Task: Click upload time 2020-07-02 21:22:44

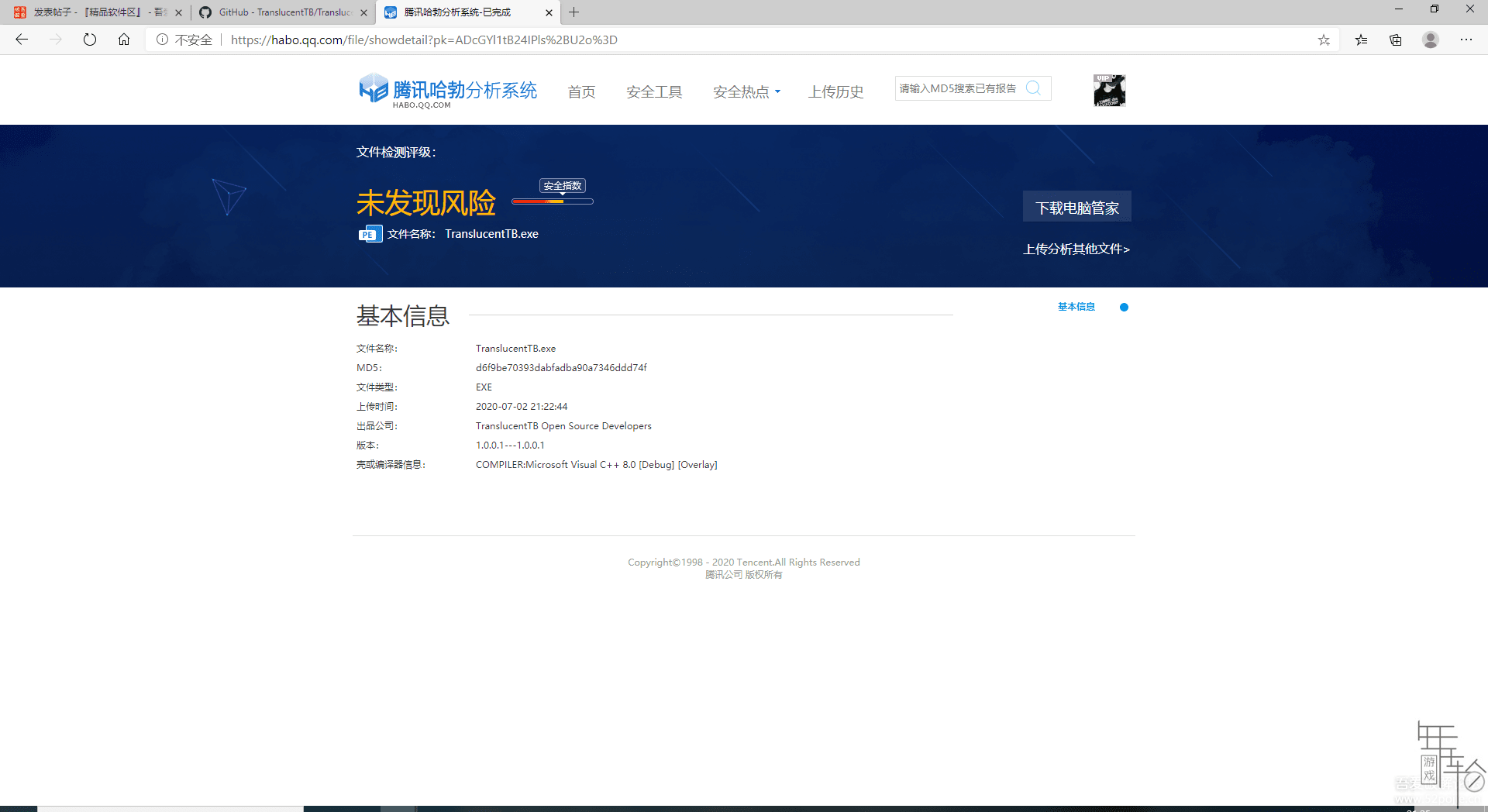Action: [x=522, y=406]
